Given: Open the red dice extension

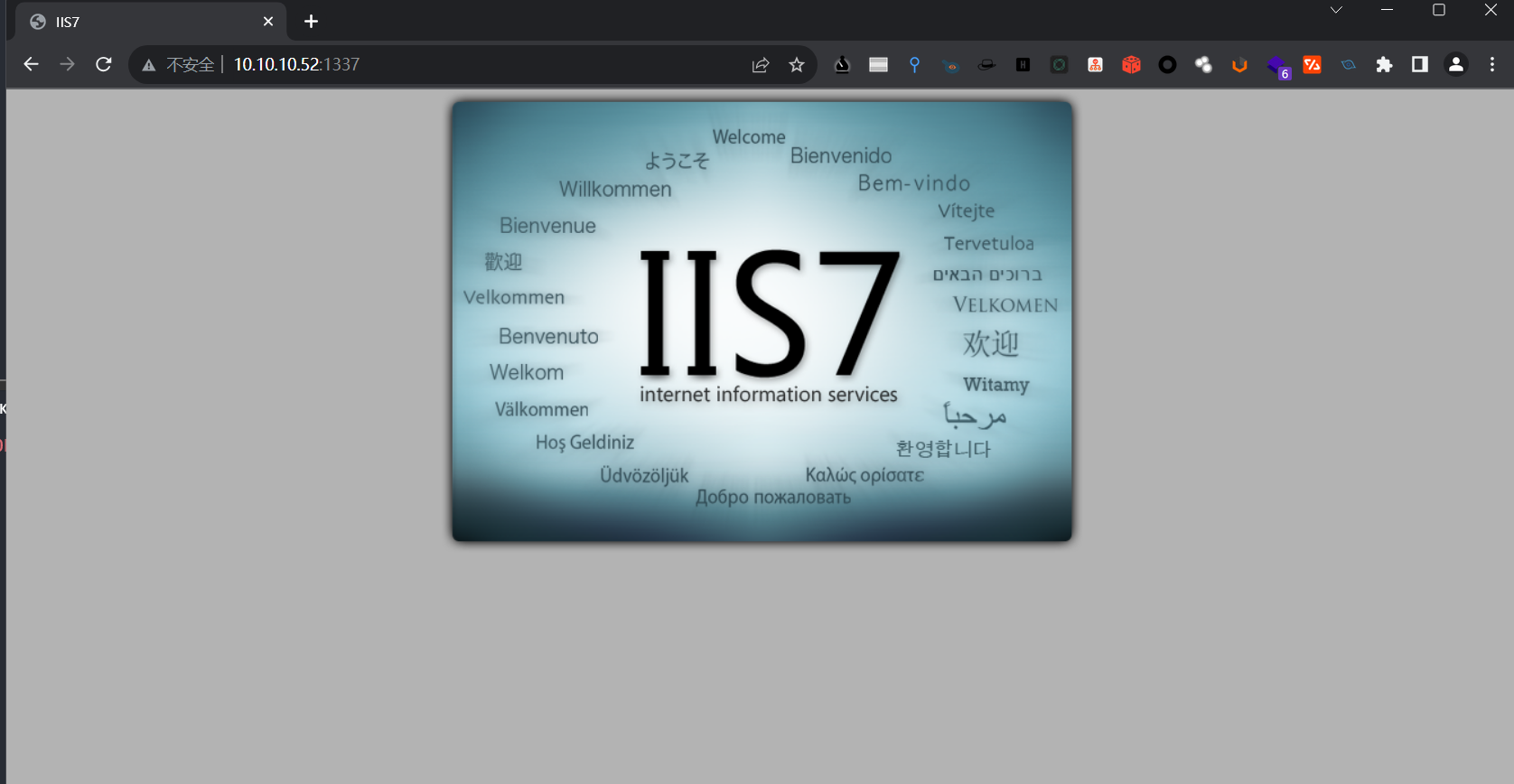Looking at the screenshot, I should [x=1131, y=65].
